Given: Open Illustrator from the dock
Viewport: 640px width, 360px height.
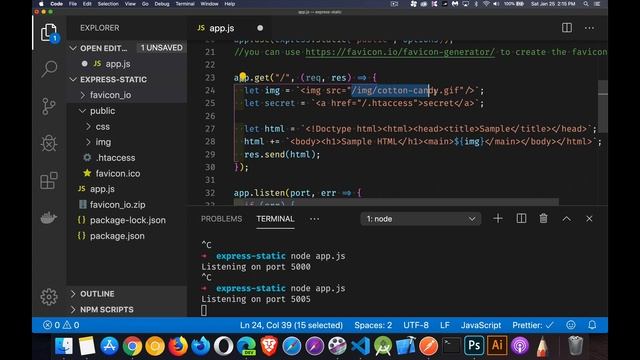Looking at the screenshot, I should tap(497, 345).
